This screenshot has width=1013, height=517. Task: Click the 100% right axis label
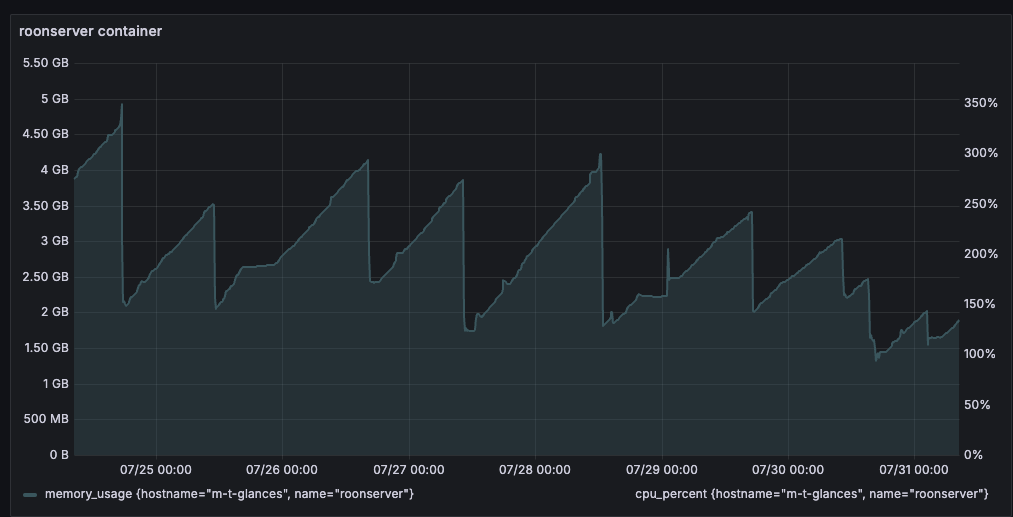(981, 354)
